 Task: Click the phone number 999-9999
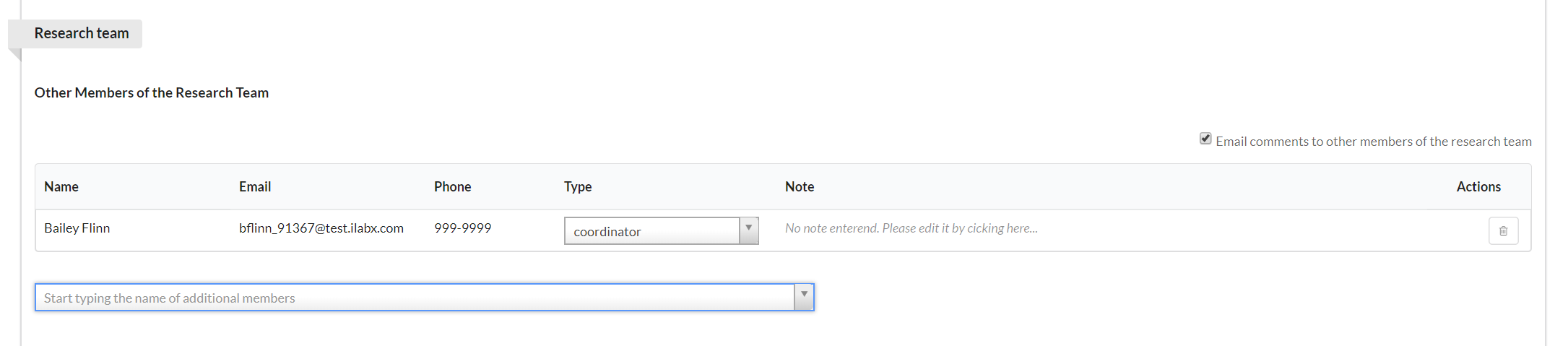[462, 228]
